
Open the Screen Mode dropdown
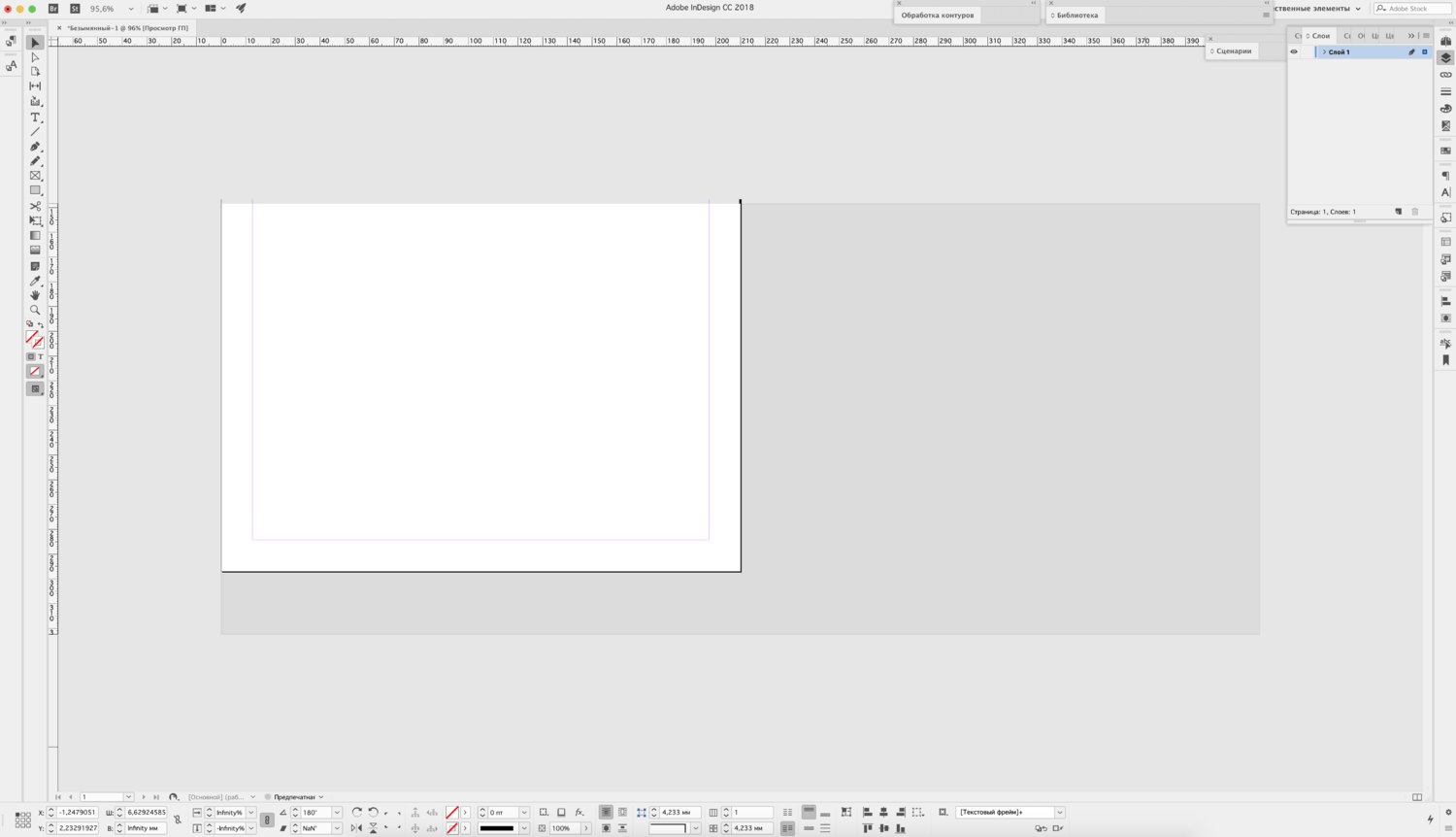[x=184, y=9]
